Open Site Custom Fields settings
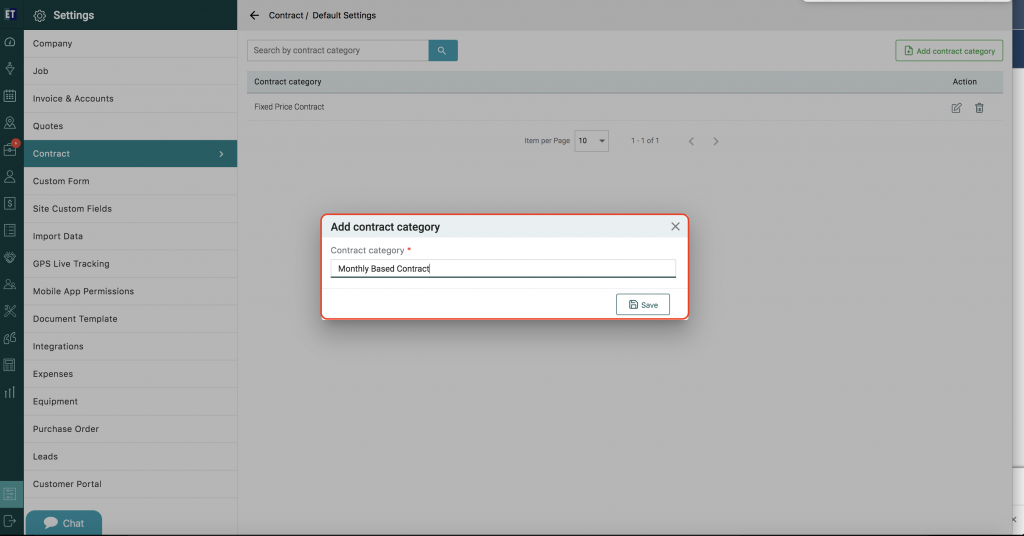 (x=131, y=209)
